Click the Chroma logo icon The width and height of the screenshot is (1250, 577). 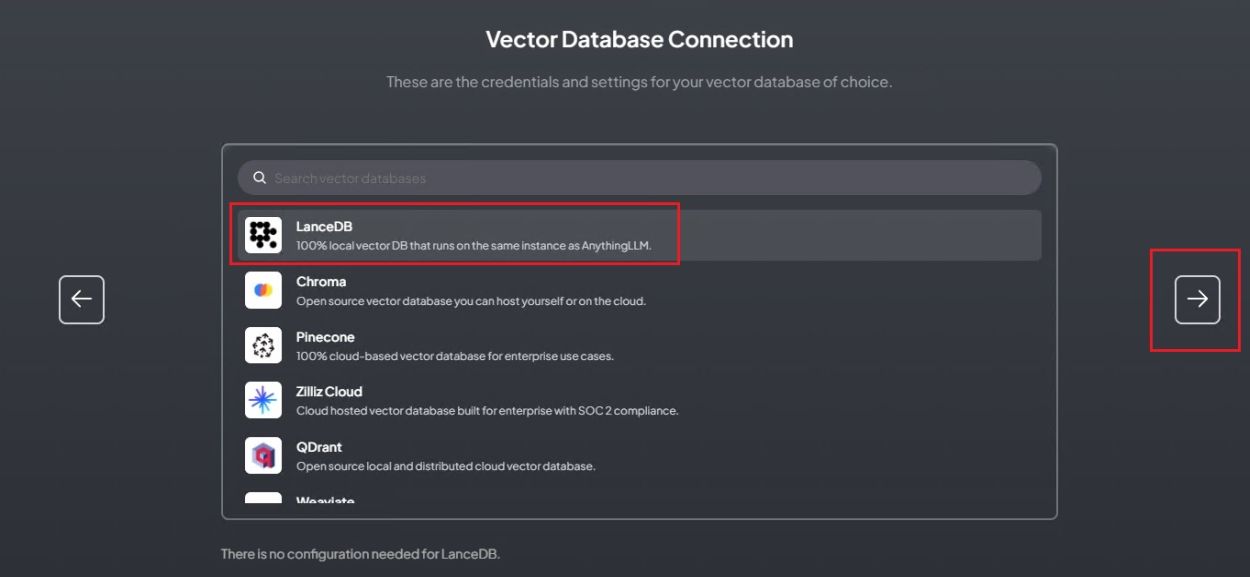point(263,290)
